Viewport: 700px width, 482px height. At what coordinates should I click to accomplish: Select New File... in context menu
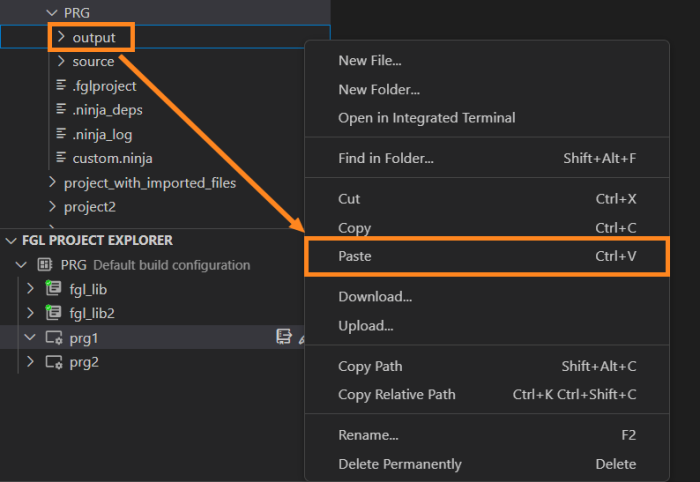pos(370,61)
